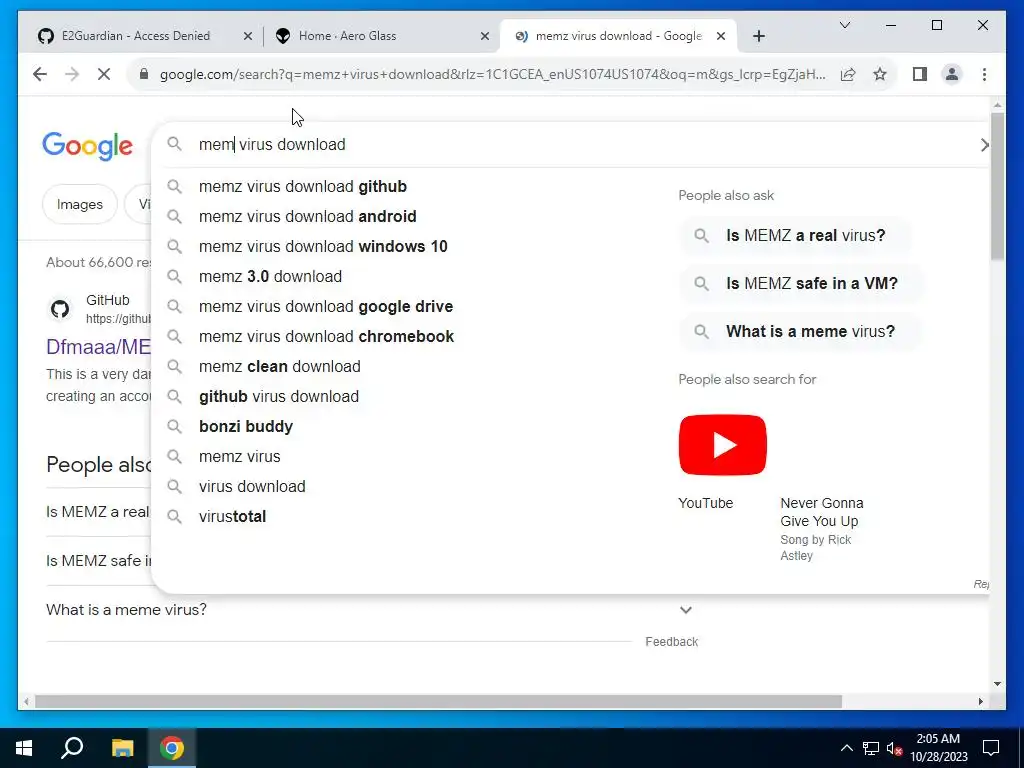Click Is MEMZ a real virus? chip
The image size is (1024, 768).
pyautogui.click(x=795, y=236)
